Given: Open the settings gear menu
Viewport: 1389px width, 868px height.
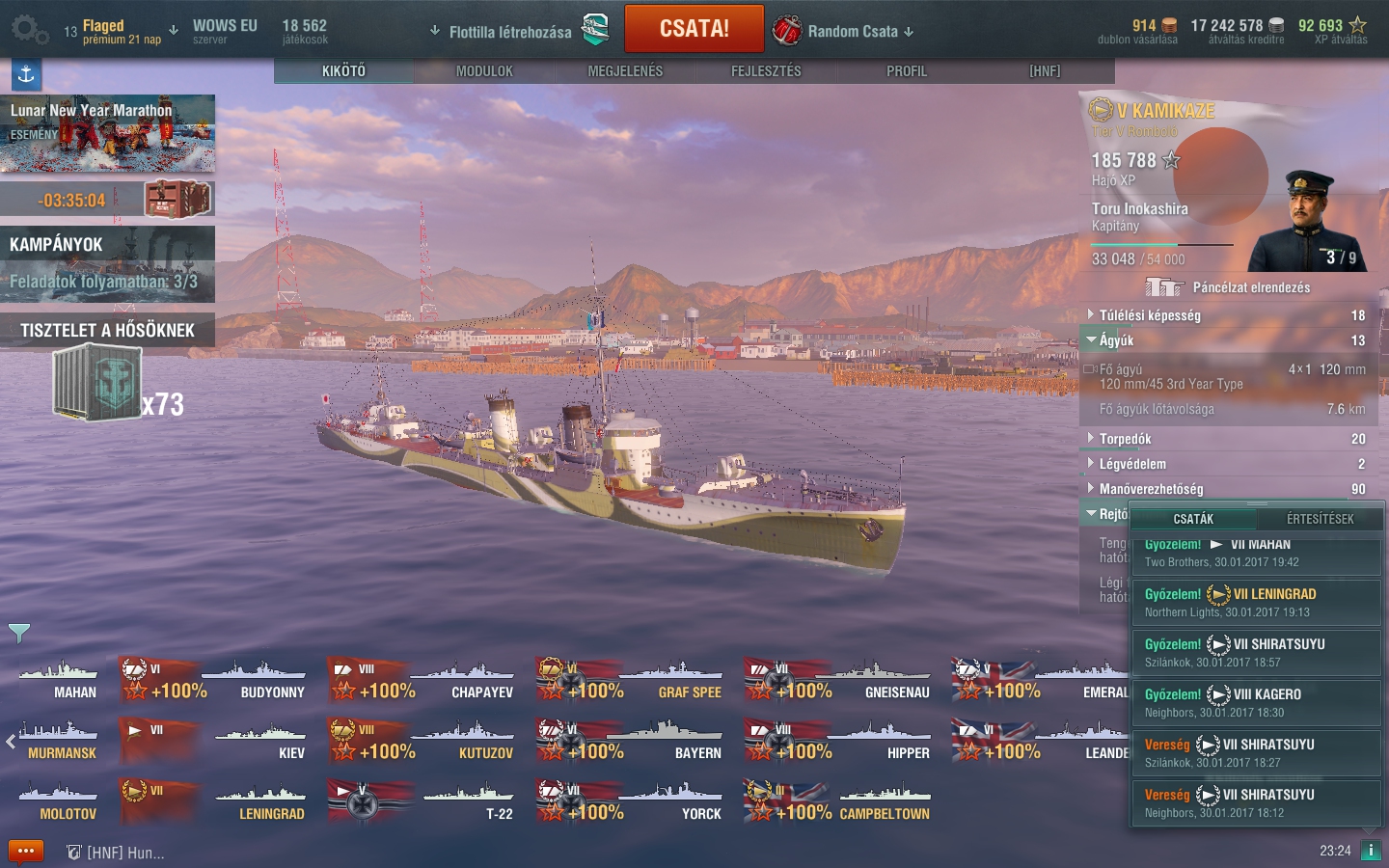Looking at the screenshot, I should 28,31.
